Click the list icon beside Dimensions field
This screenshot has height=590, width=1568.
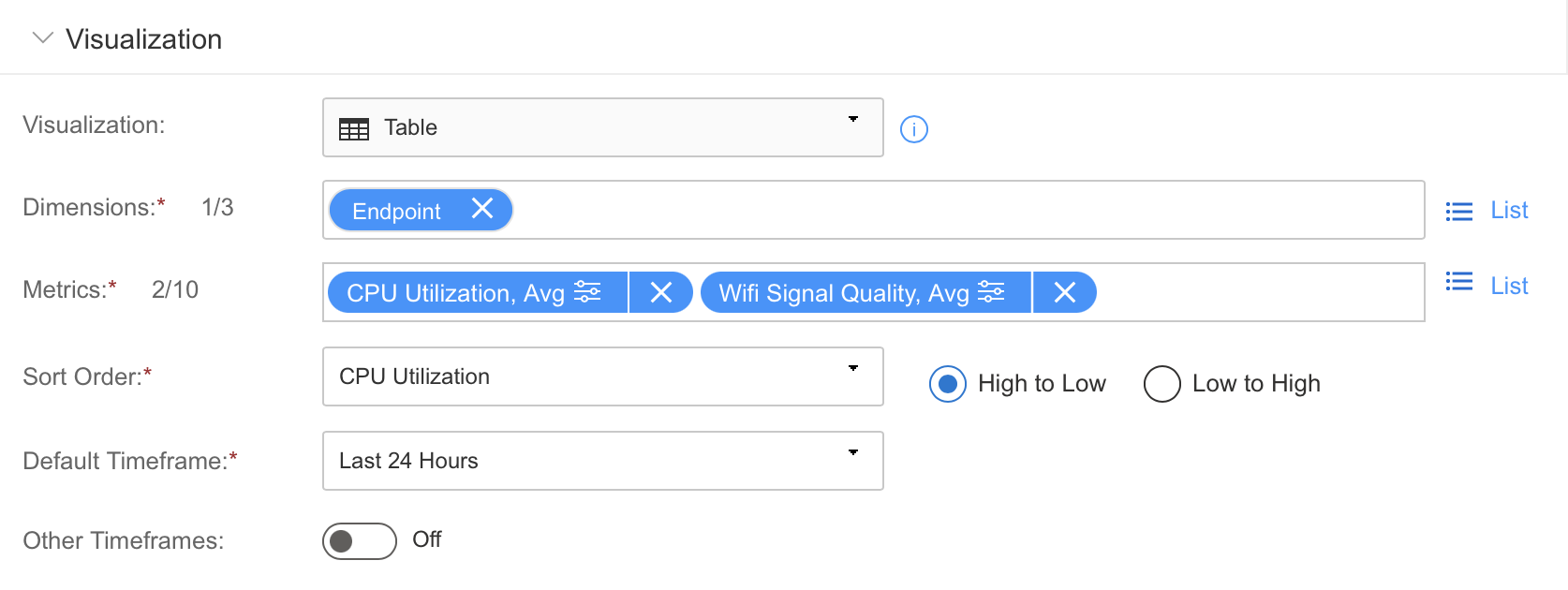coord(1459,211)
